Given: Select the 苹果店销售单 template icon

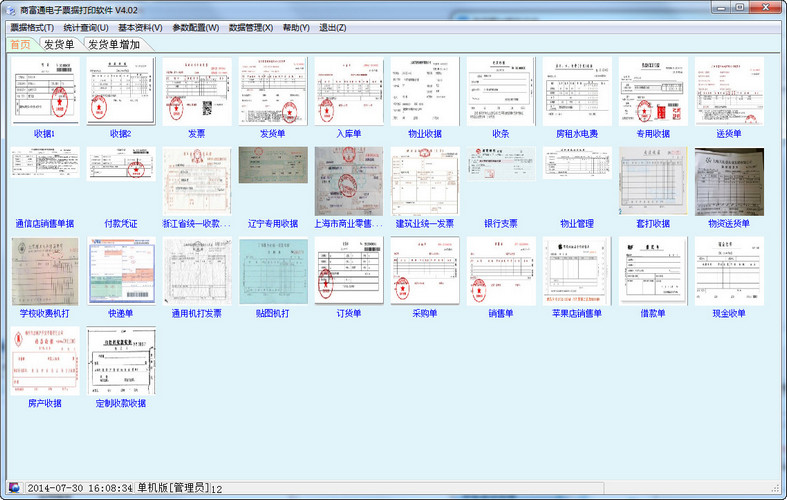Looking at the screenshot, I should coord(577,271).
